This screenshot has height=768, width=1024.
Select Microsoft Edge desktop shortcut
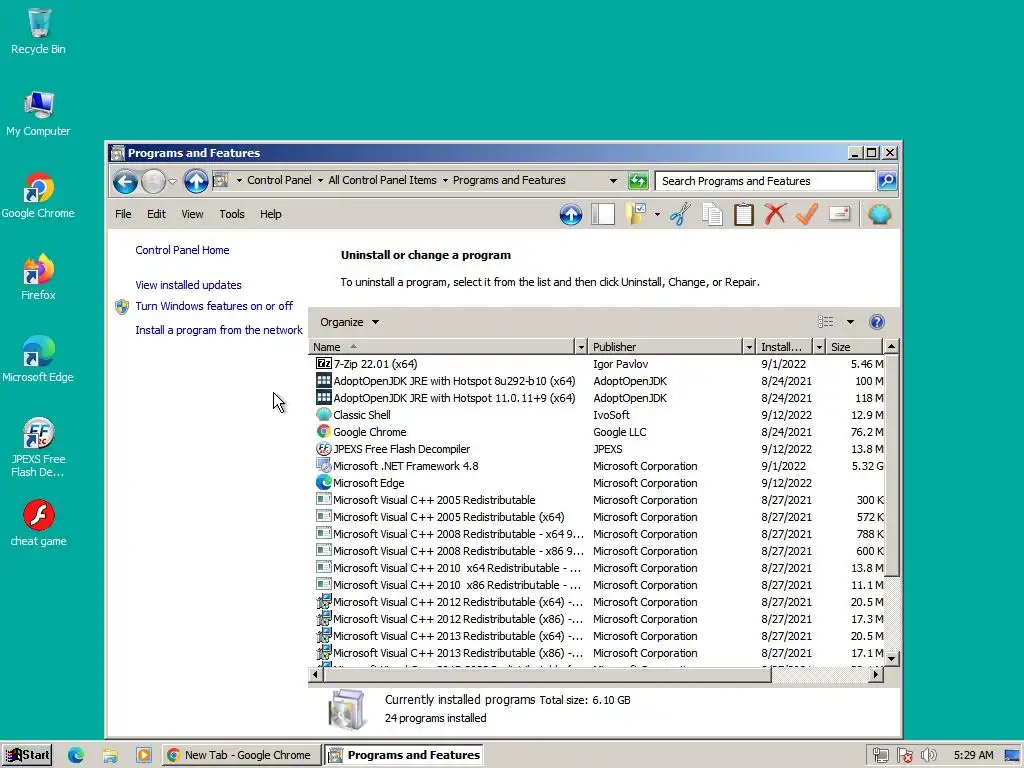[x=38, y=359]
